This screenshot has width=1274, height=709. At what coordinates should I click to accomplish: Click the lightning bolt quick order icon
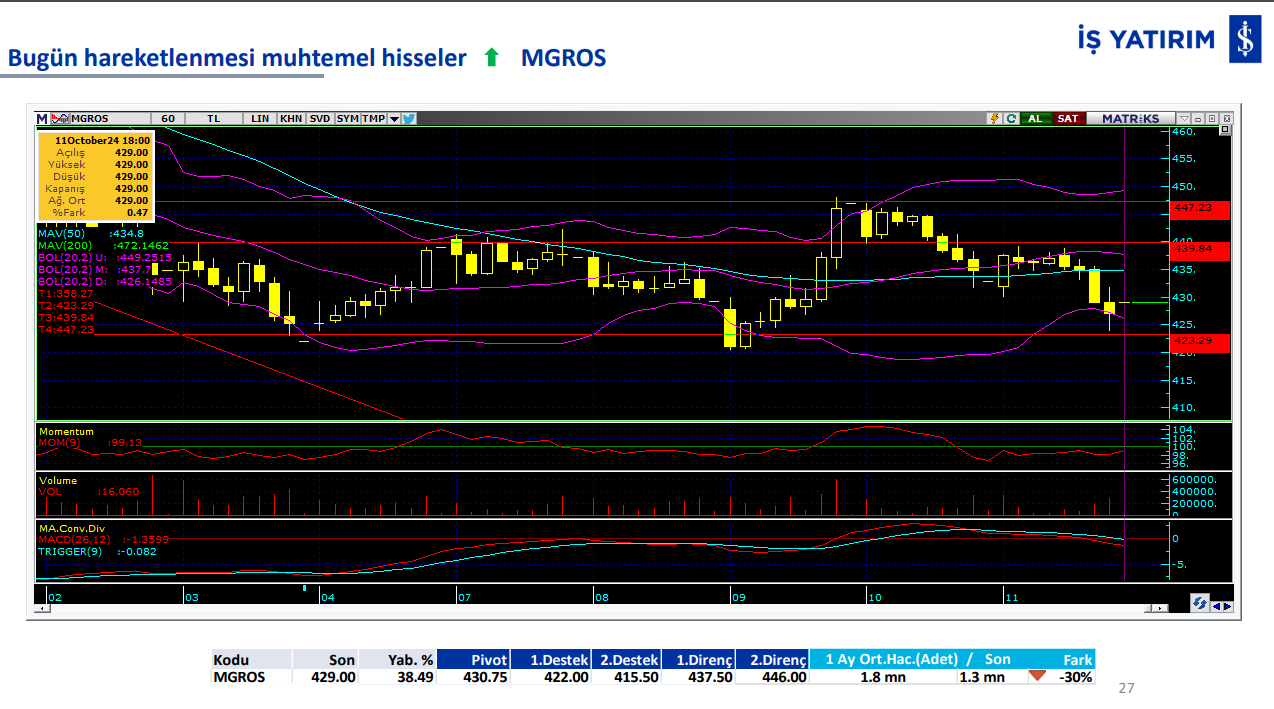point(994,118)
